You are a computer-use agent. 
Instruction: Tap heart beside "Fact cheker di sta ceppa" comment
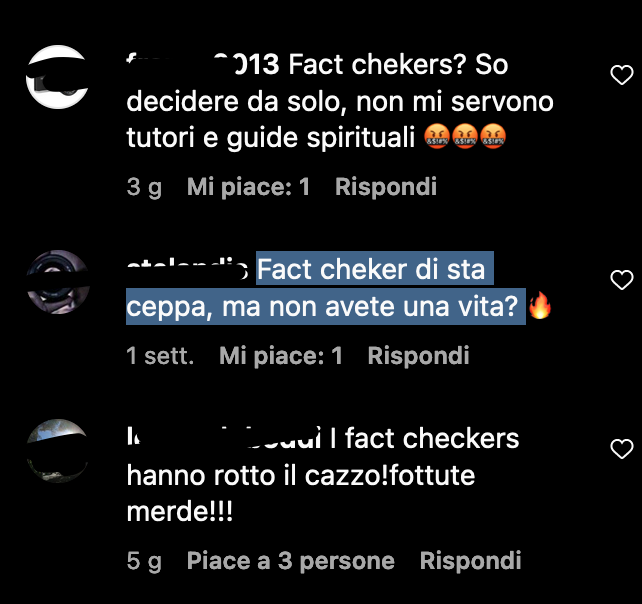[x=622, y=280]
